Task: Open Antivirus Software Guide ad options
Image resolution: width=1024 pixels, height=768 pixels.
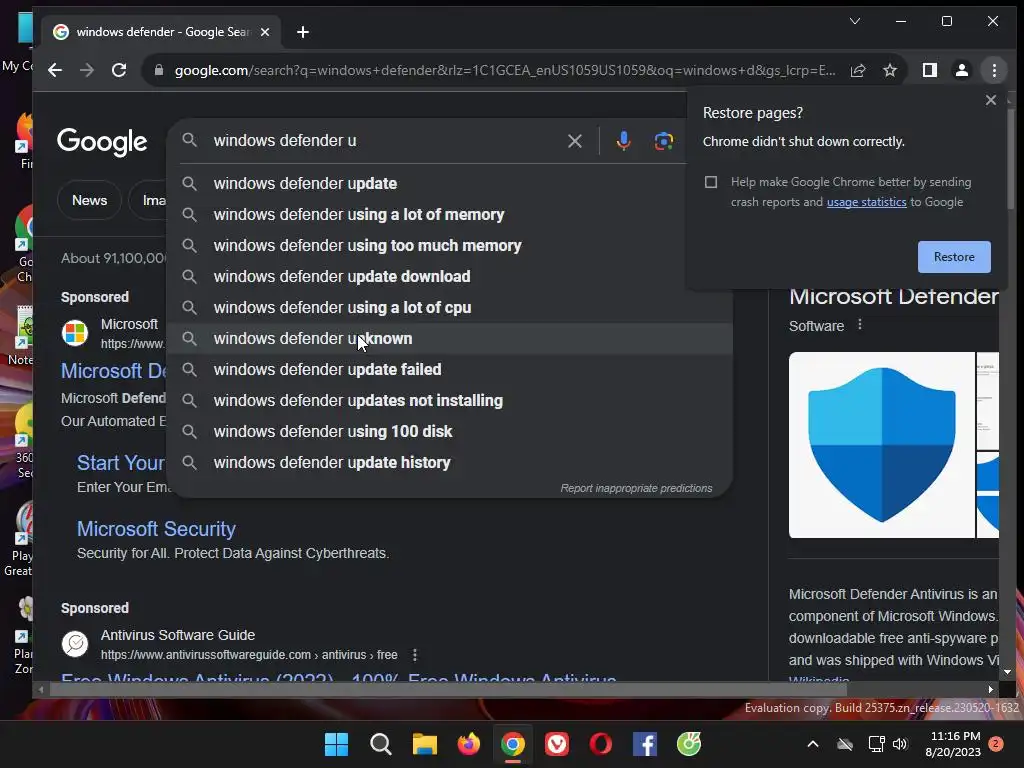Action: [415, 655]
